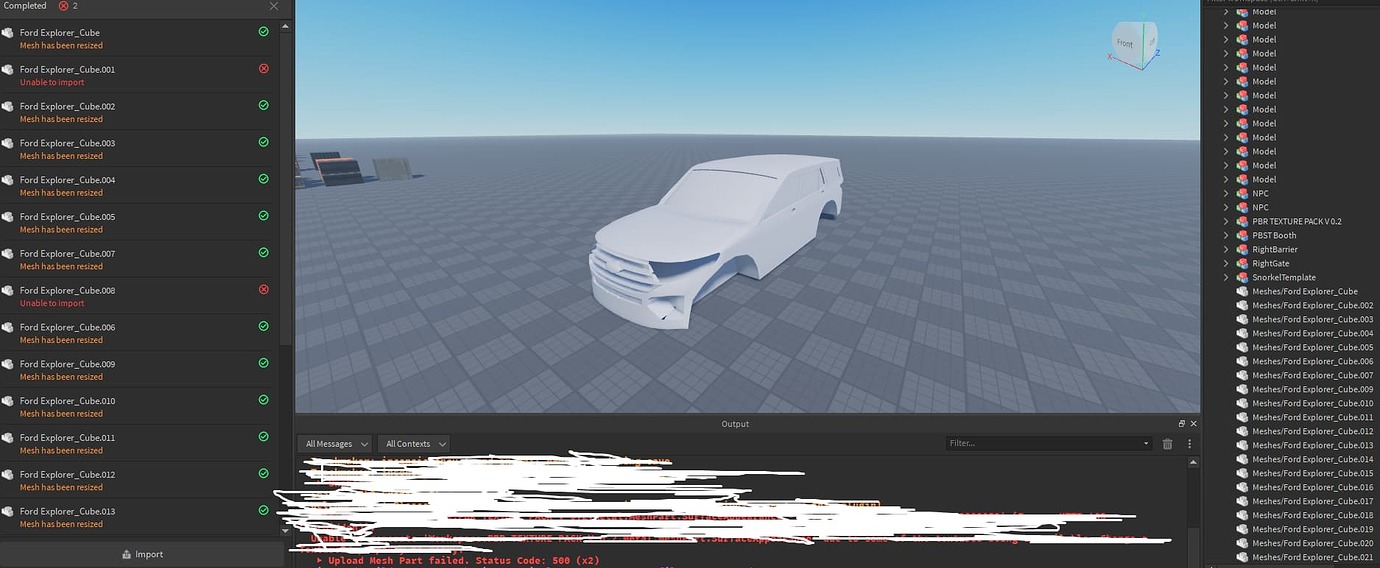Select Meshes/Ford Explorer_Cube.021 in Explorer
1380x568 pixels.
pos(1313,557)
